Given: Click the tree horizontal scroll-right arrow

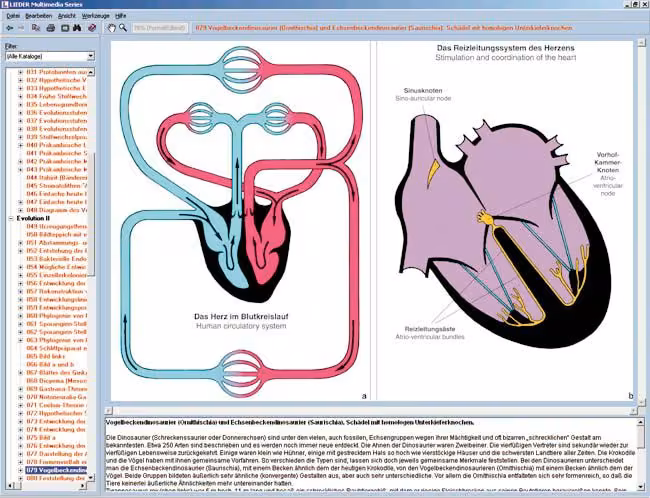Looking at the screenshot, I should tap(83, 485).
